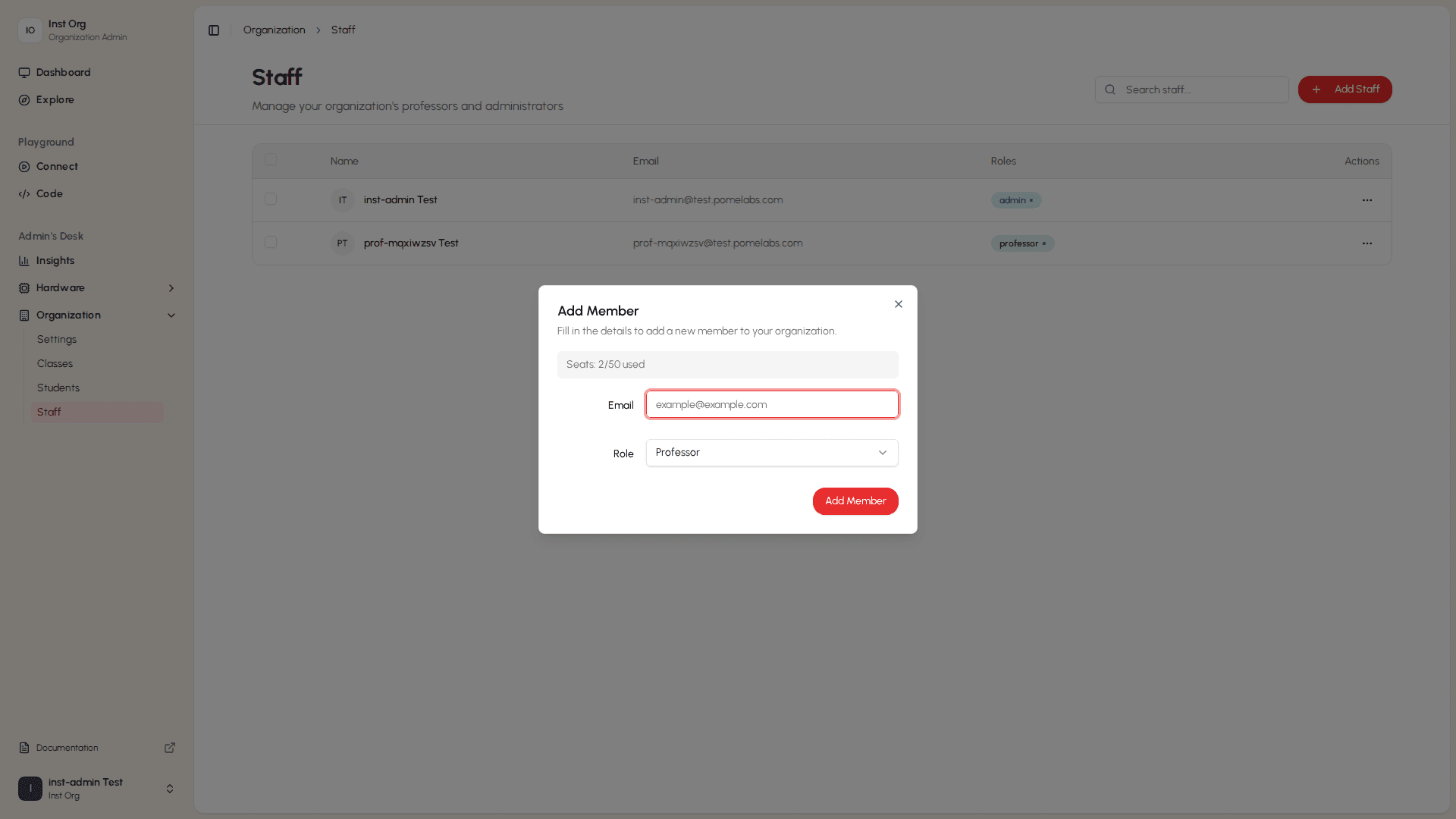Click the Name column header
The image size is (1456, 819).
tap(344, 162)
